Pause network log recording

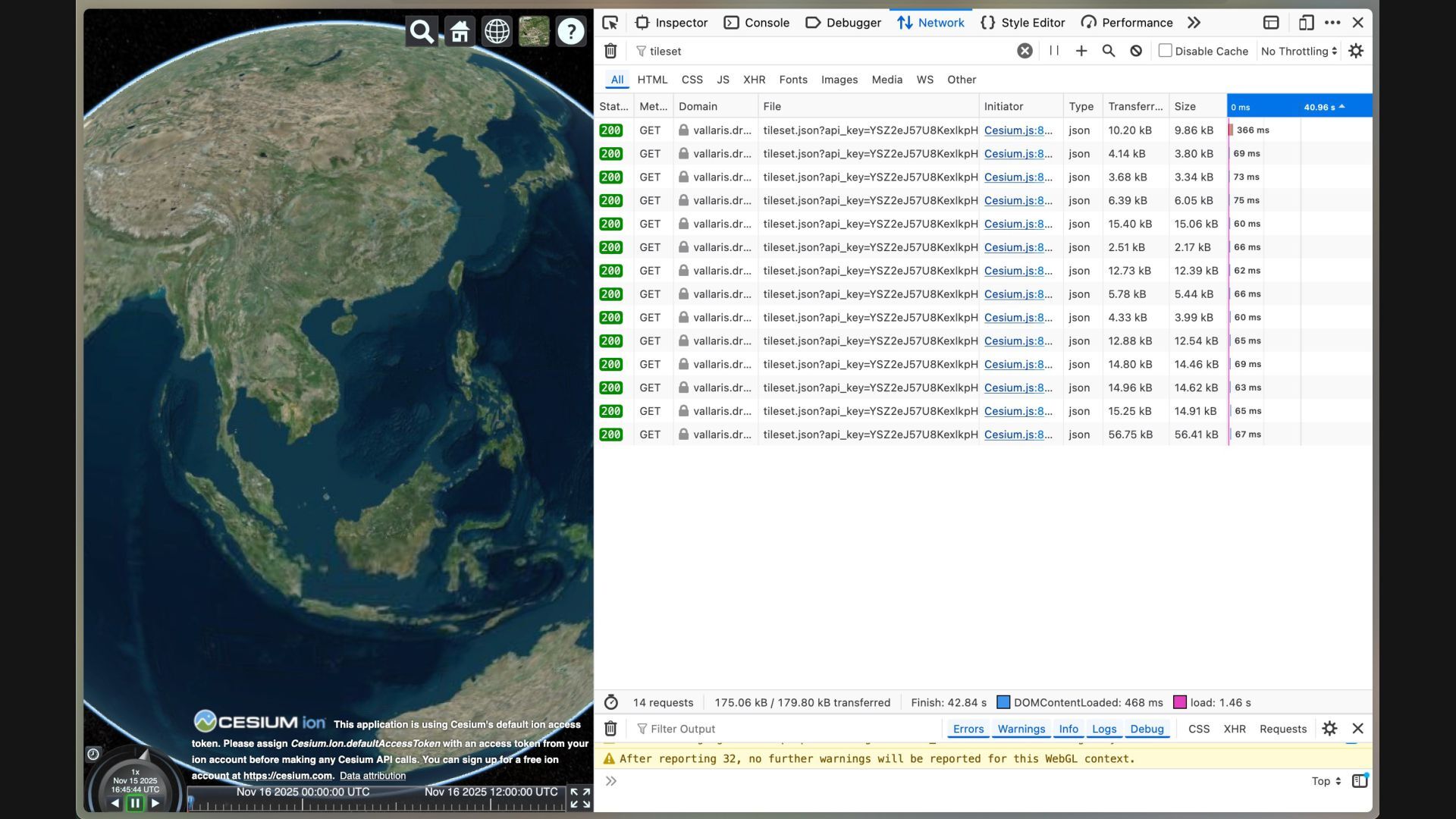pyautogui.click(x=1054, y=51)
